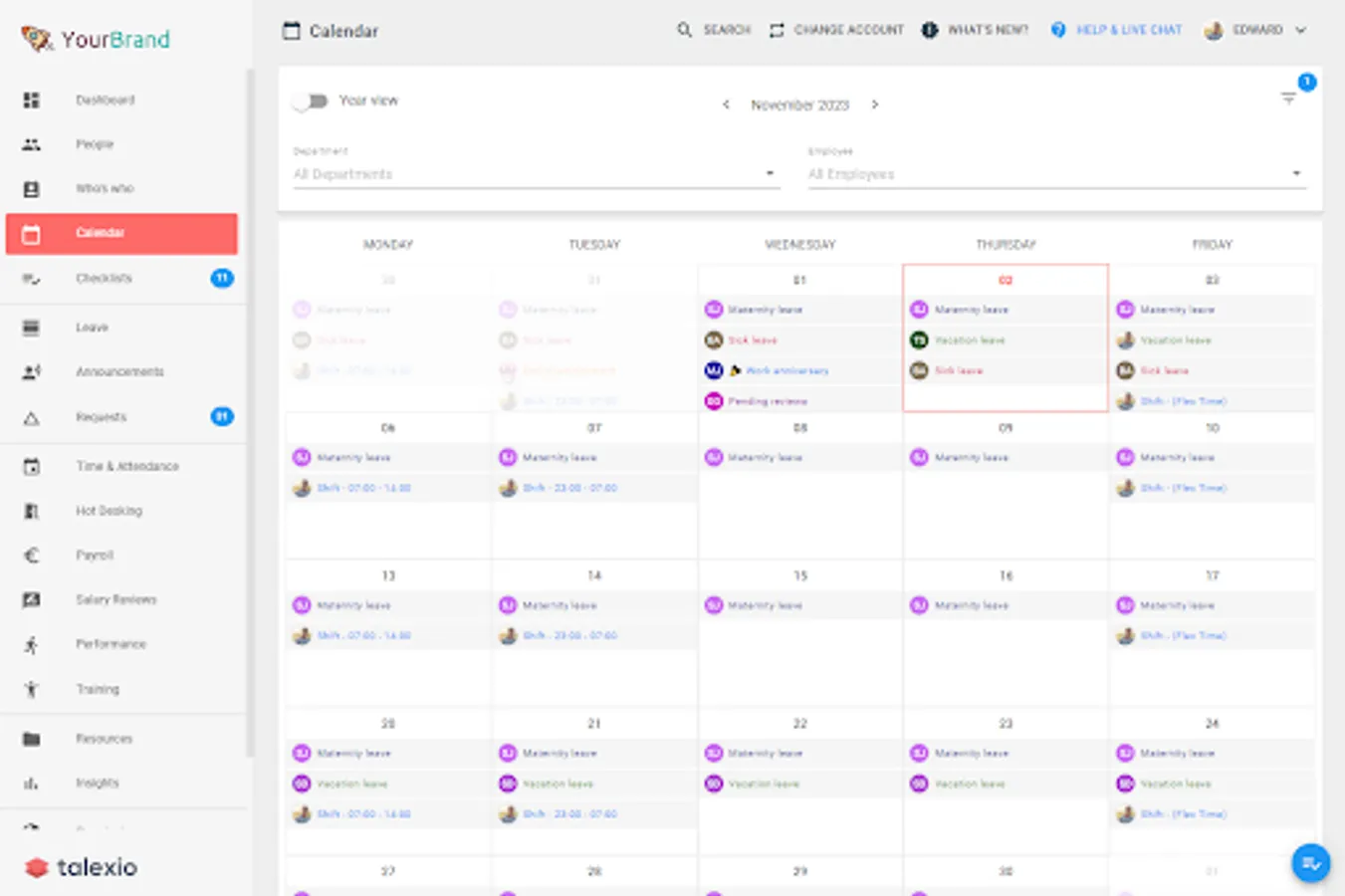
Task: Open the Help & Live Chat icon
Action: [x=1058, y=30]
